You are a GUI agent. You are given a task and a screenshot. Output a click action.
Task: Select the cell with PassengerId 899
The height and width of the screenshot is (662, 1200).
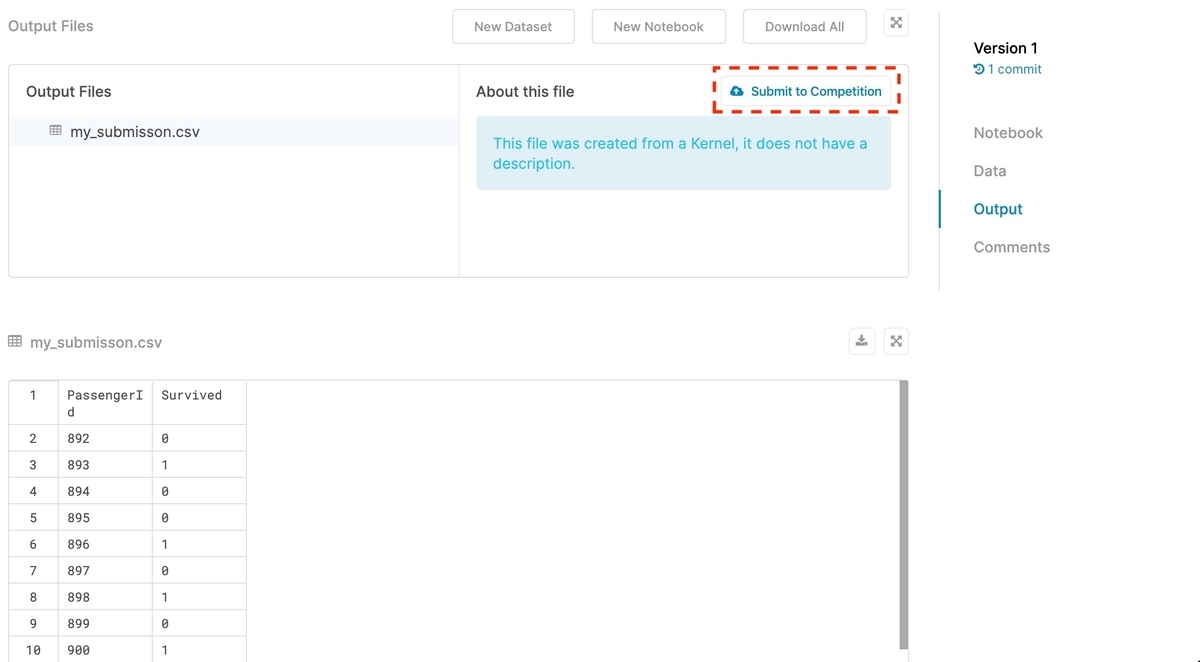pos(105,624)
